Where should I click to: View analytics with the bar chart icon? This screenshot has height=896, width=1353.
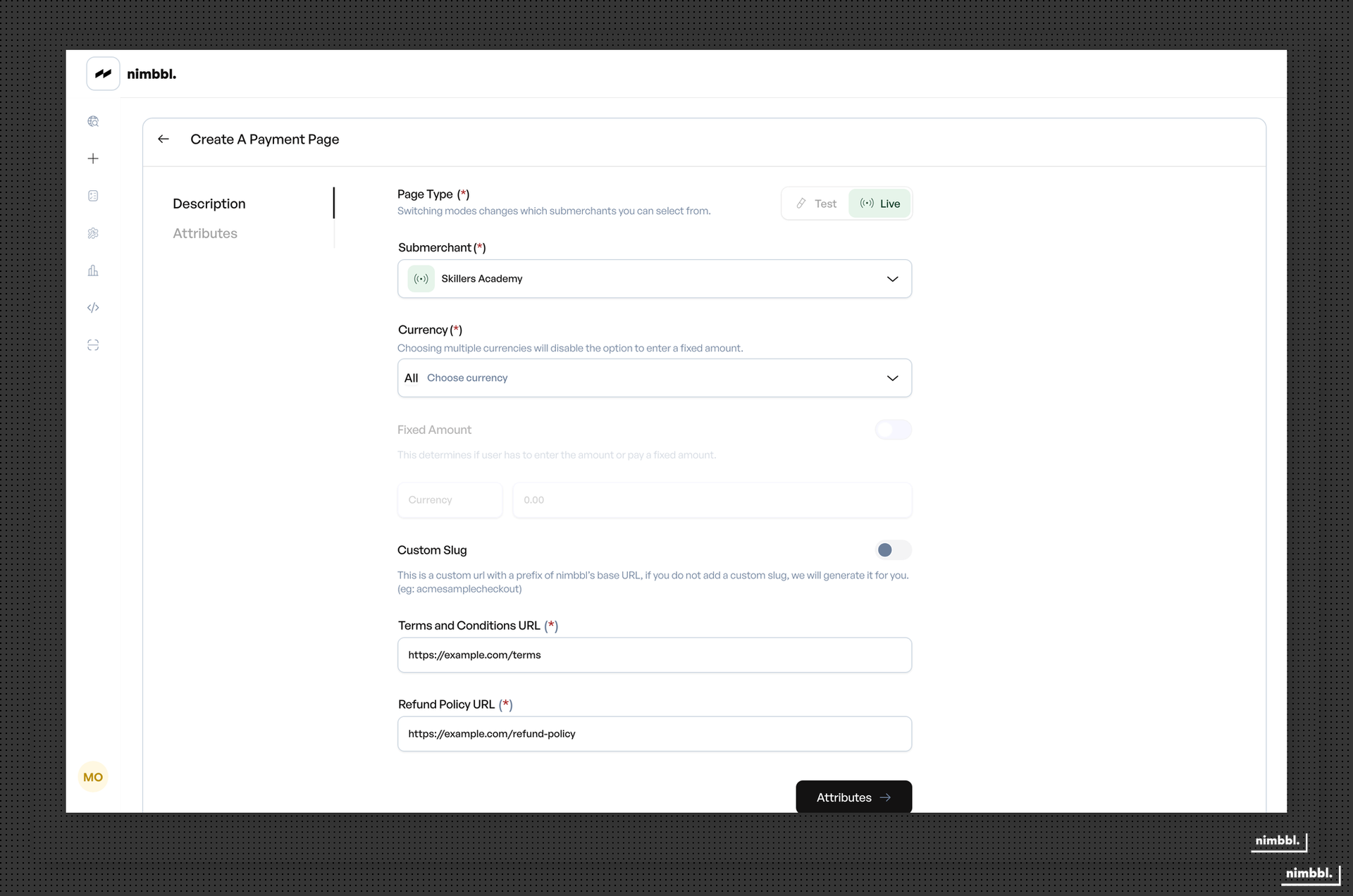(93, 270)
